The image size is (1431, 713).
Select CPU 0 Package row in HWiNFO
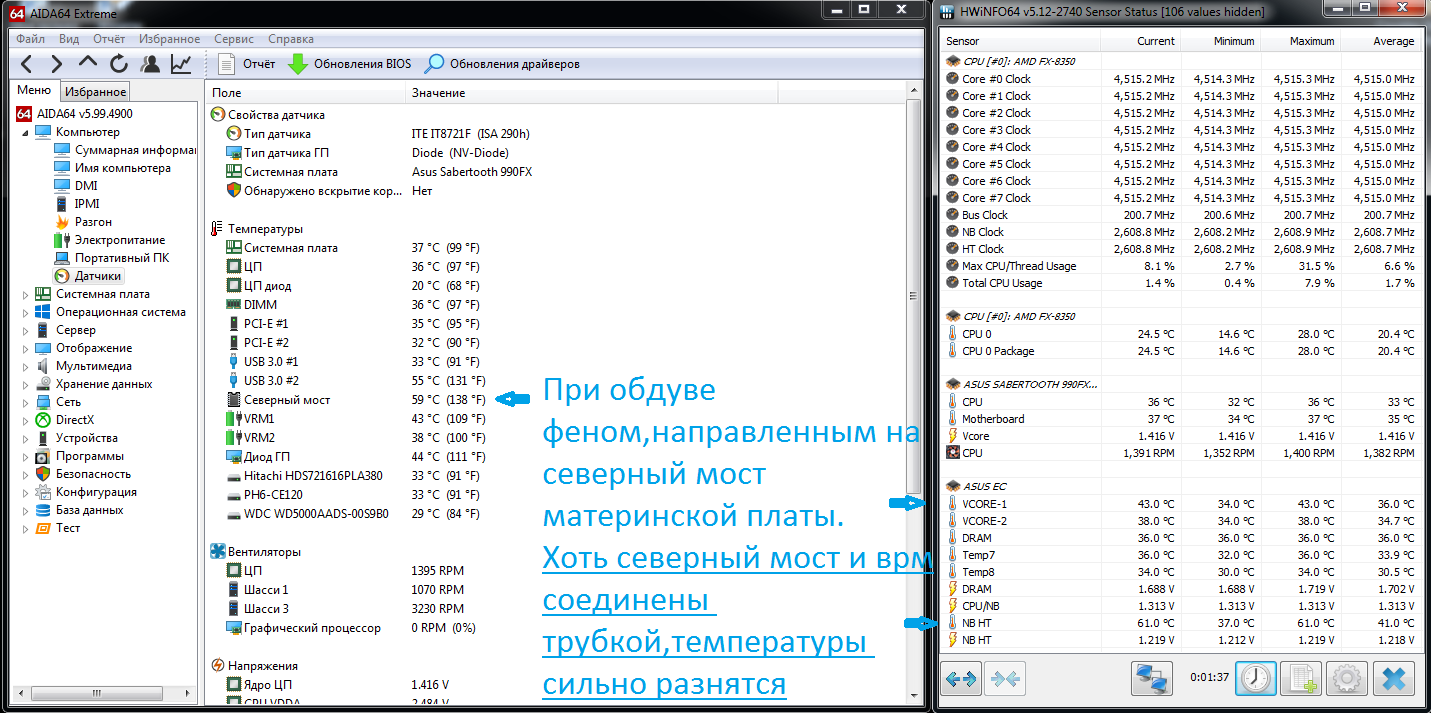click(1180, 351)
